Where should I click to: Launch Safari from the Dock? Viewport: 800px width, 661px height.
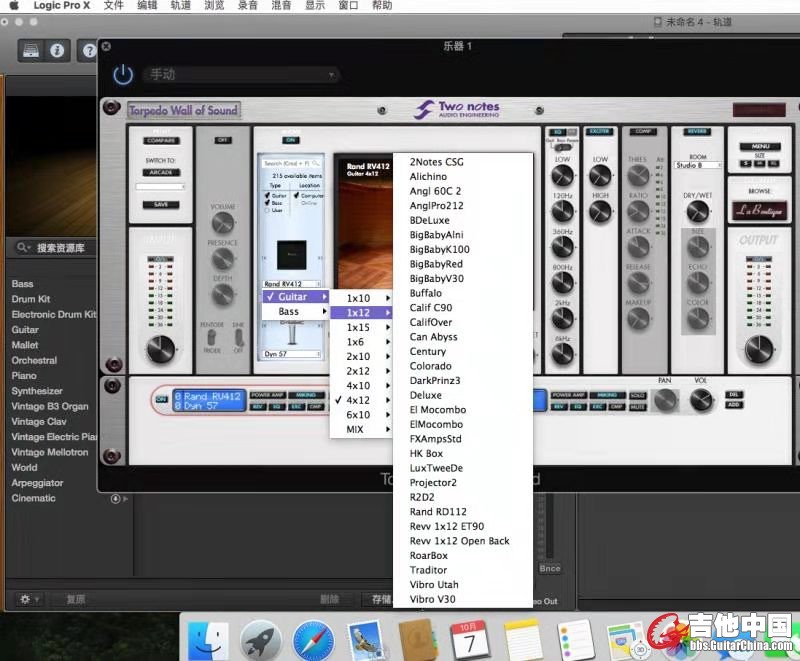click(313, 638)
